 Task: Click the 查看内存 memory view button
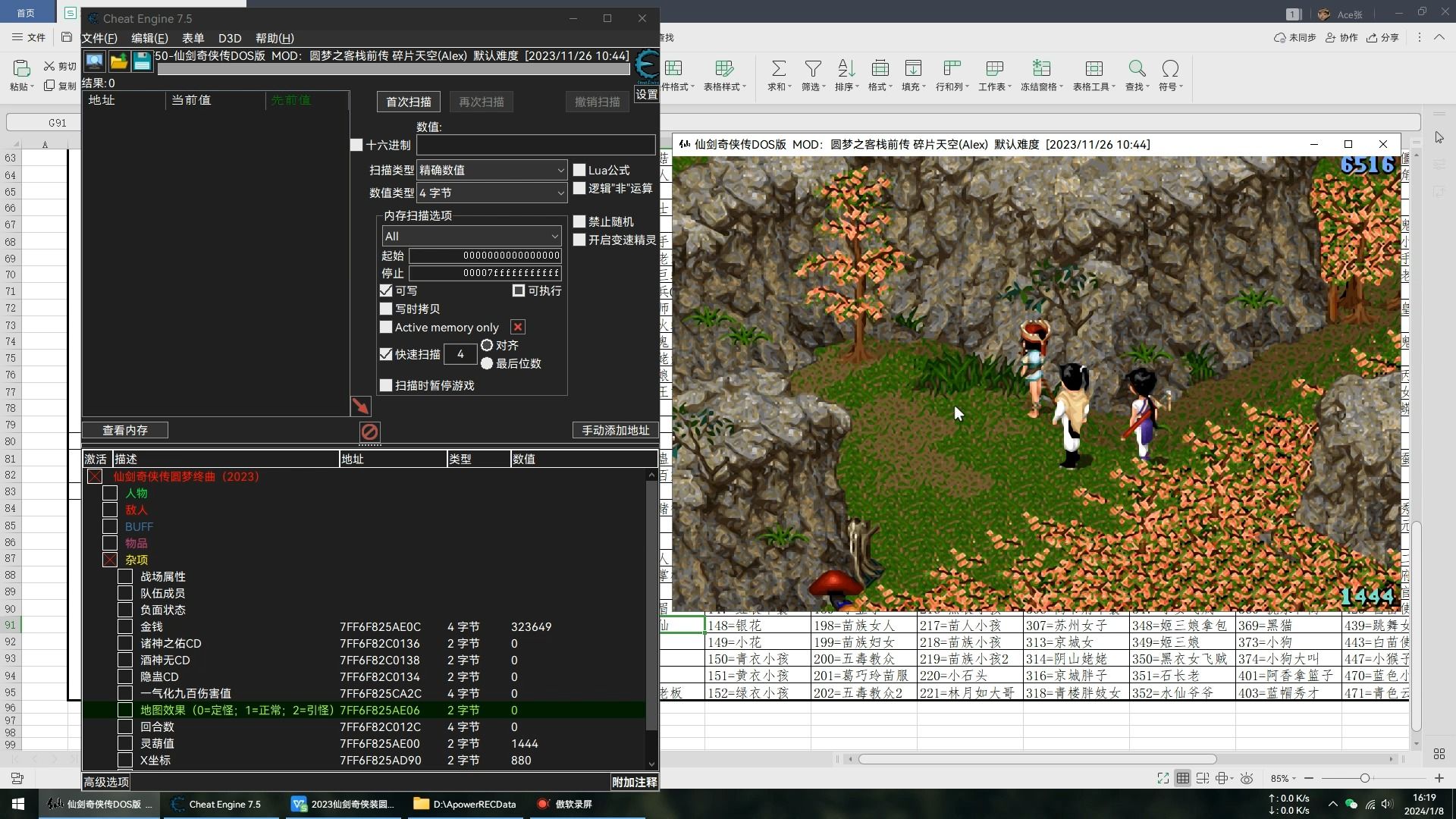click(125, 430)
